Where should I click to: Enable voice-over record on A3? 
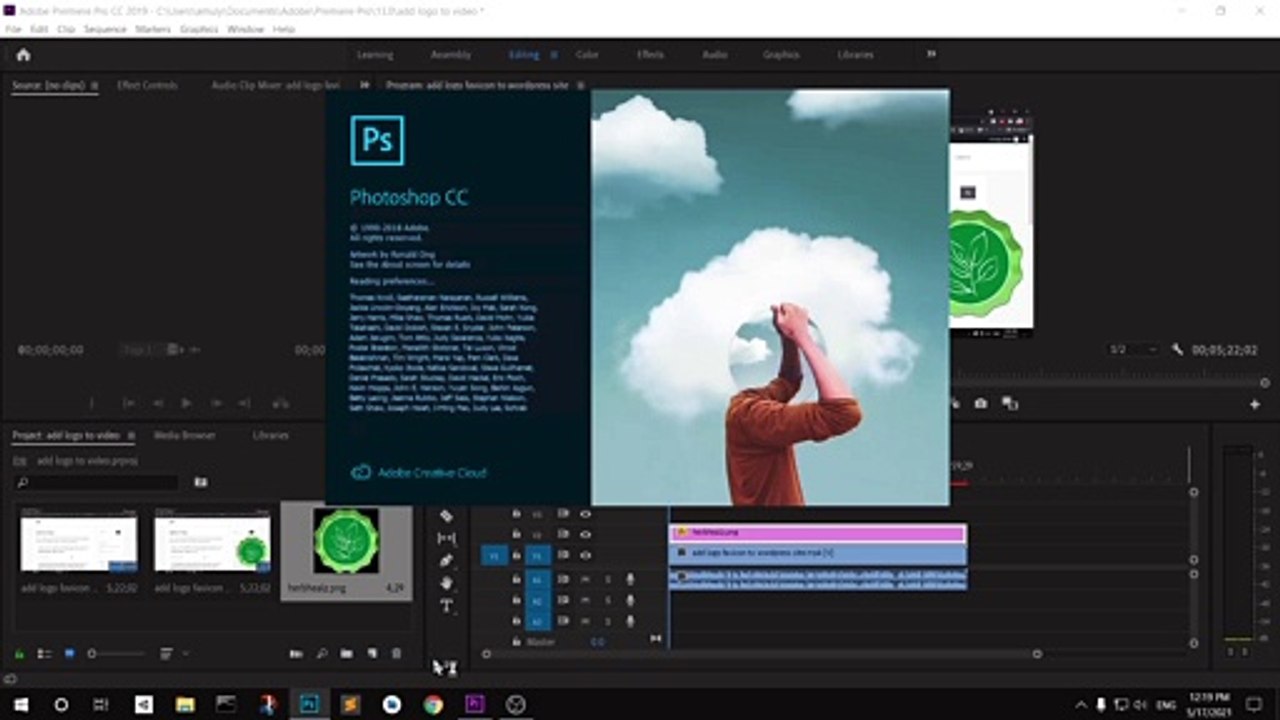[x=630, y=622]
